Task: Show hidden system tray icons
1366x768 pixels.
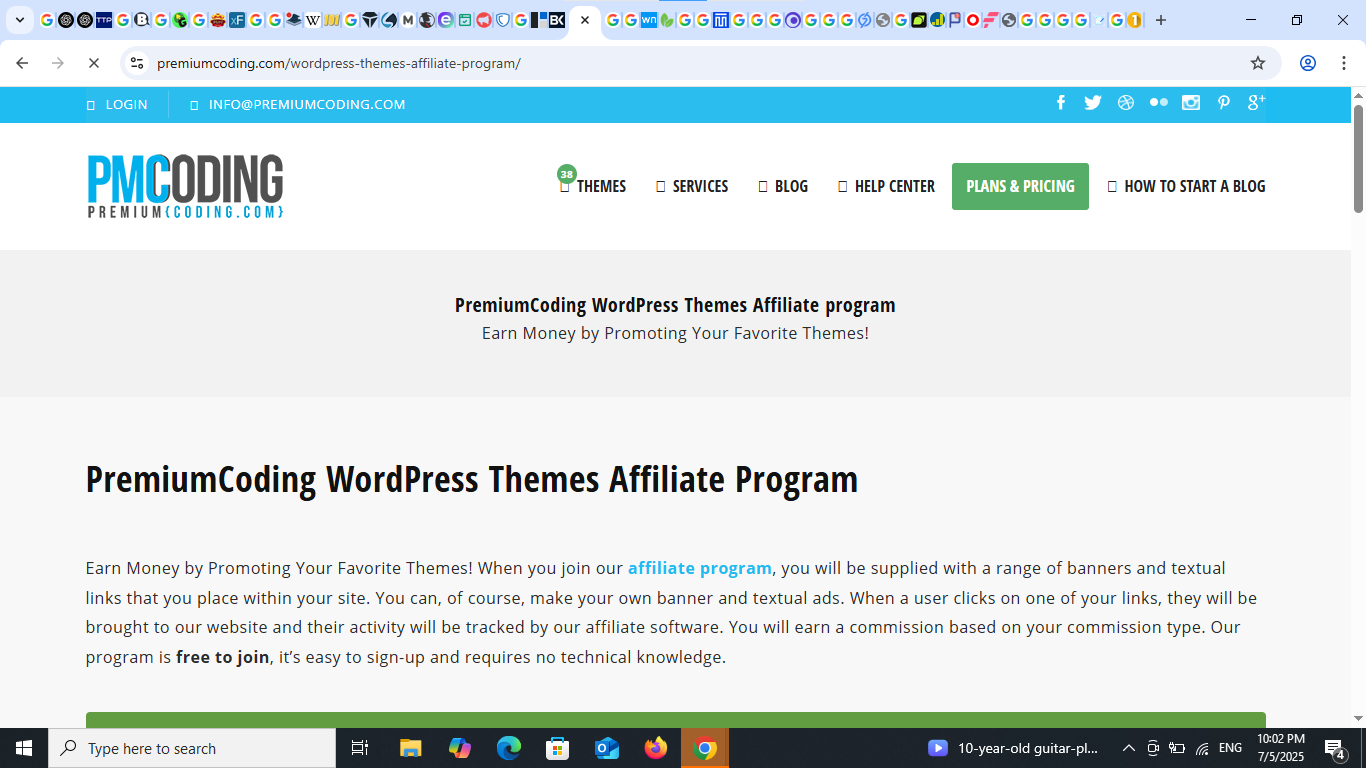Action: point(1128,748)
